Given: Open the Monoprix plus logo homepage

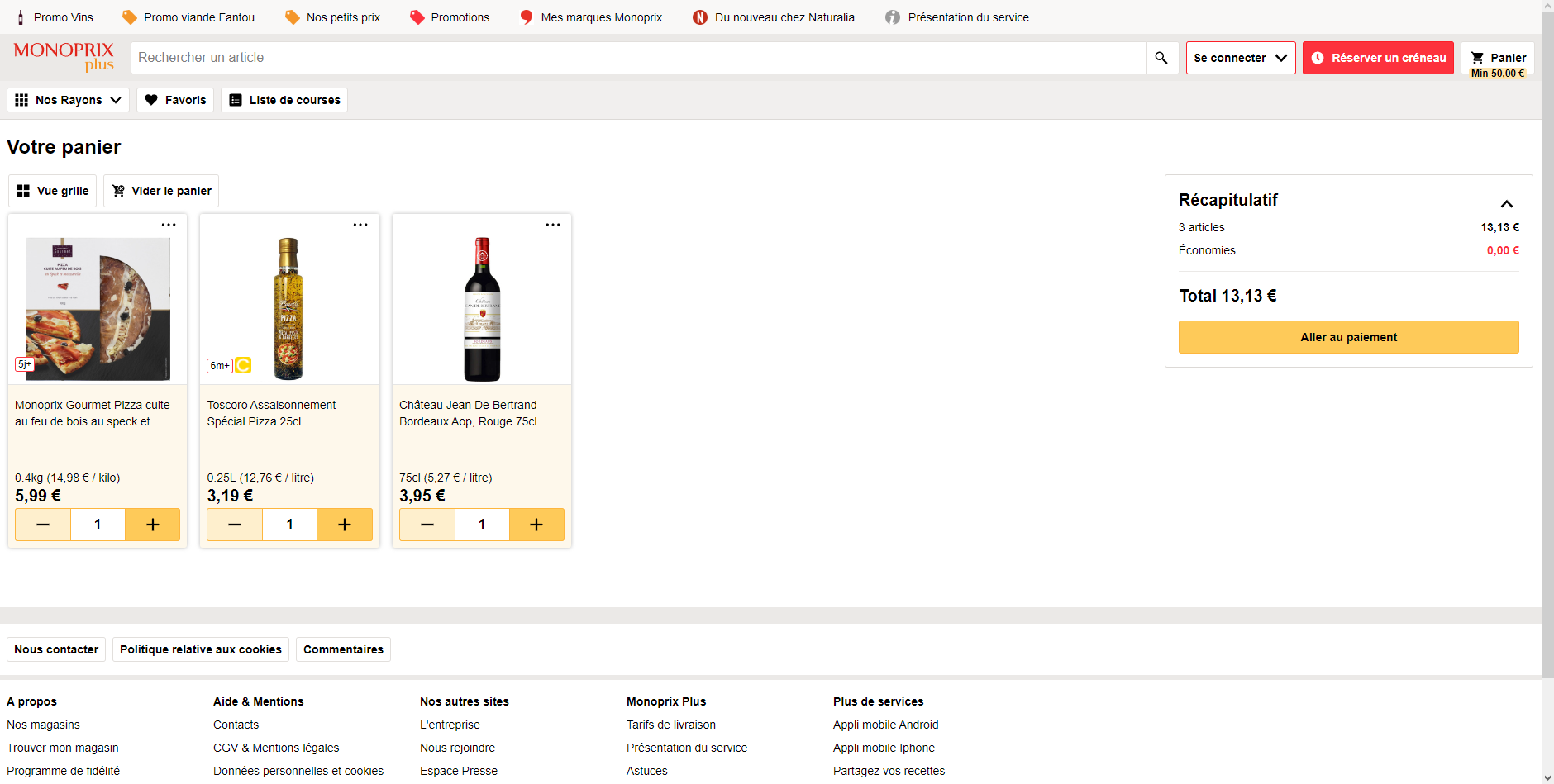Looking at the screenshot, I should point(64,57).
